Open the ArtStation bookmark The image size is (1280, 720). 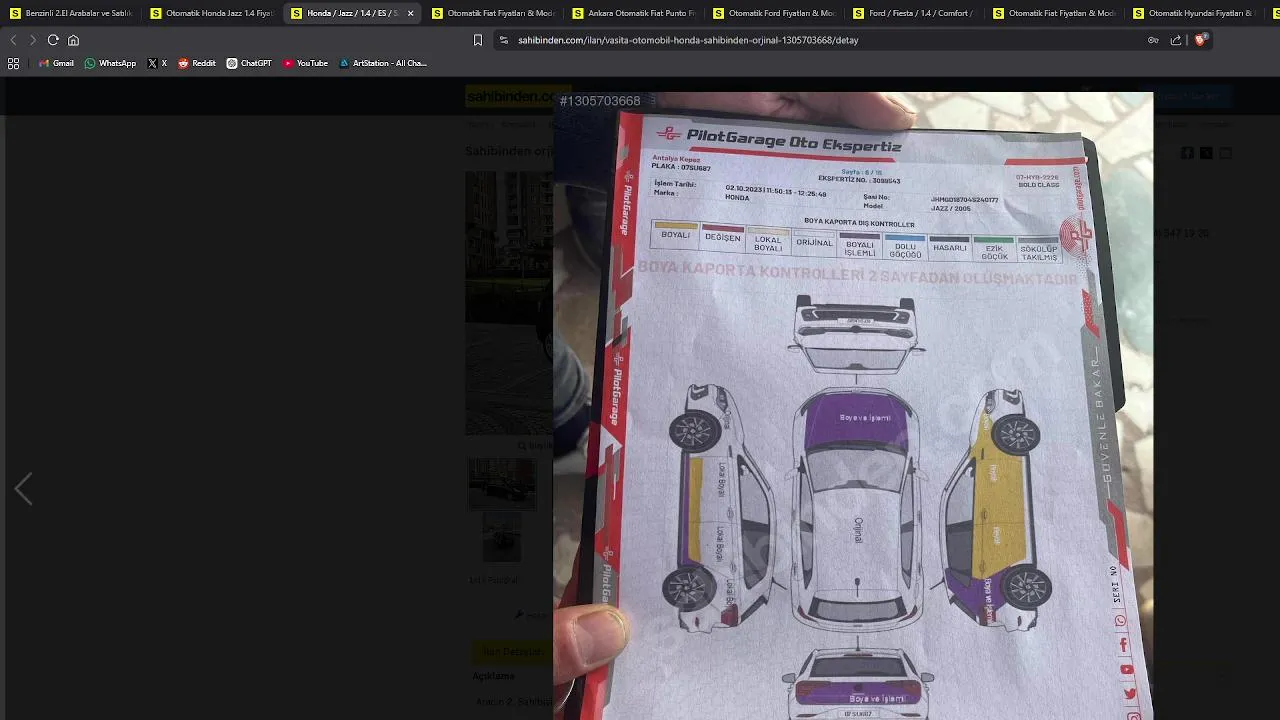point(383,63)
